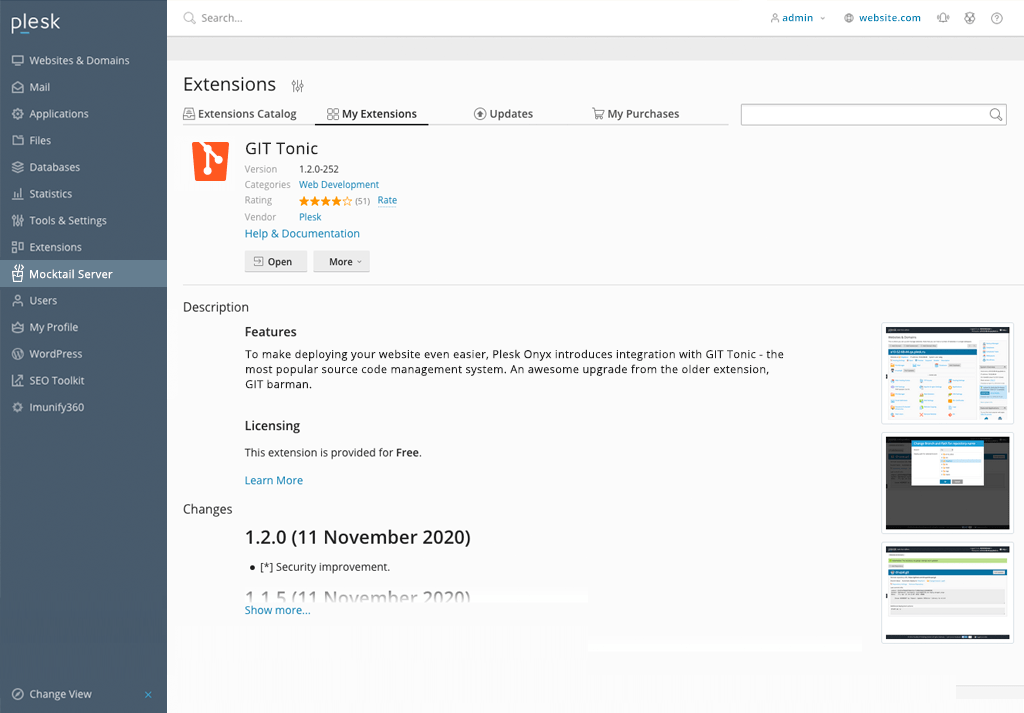
Task: Switch to the Updates tab
Action: [503, 114]
